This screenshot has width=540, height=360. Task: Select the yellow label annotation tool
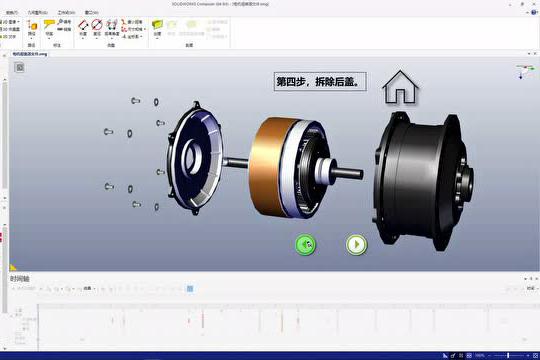coord(49,28)
